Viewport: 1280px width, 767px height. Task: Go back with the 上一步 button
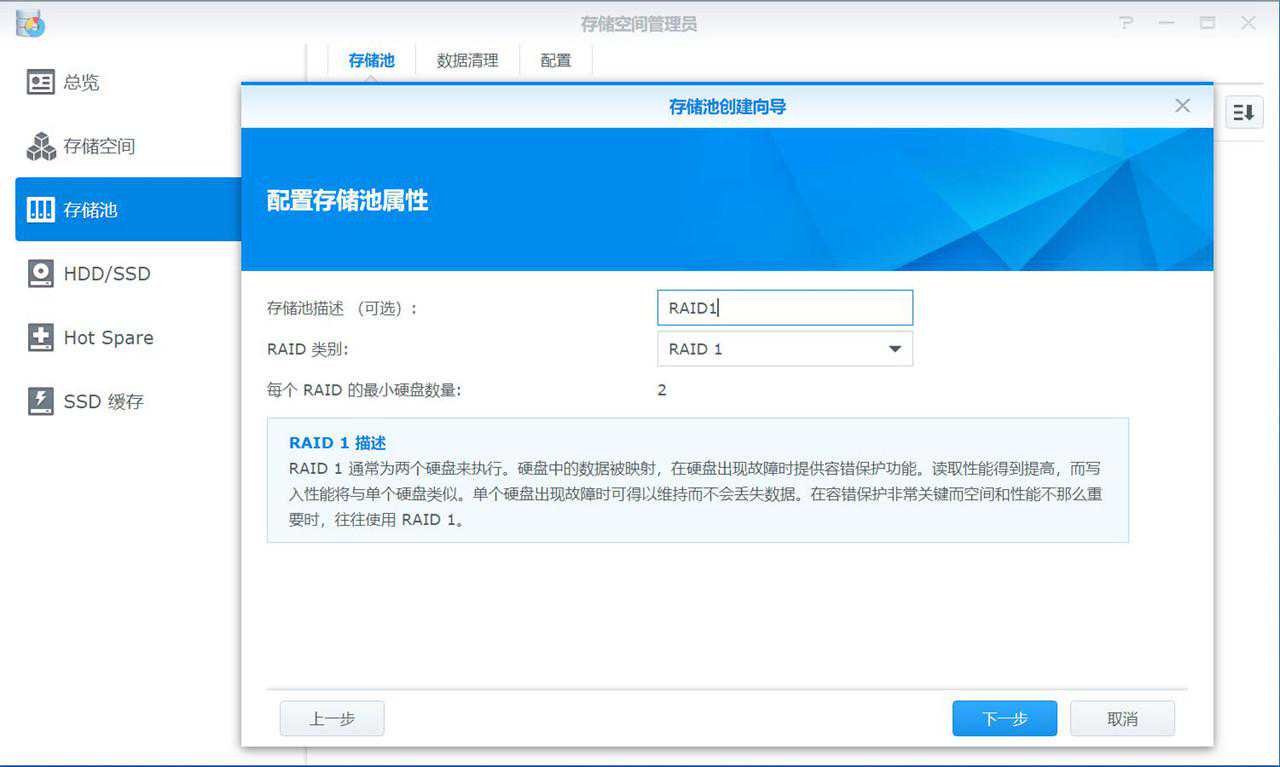coord(331,719)
